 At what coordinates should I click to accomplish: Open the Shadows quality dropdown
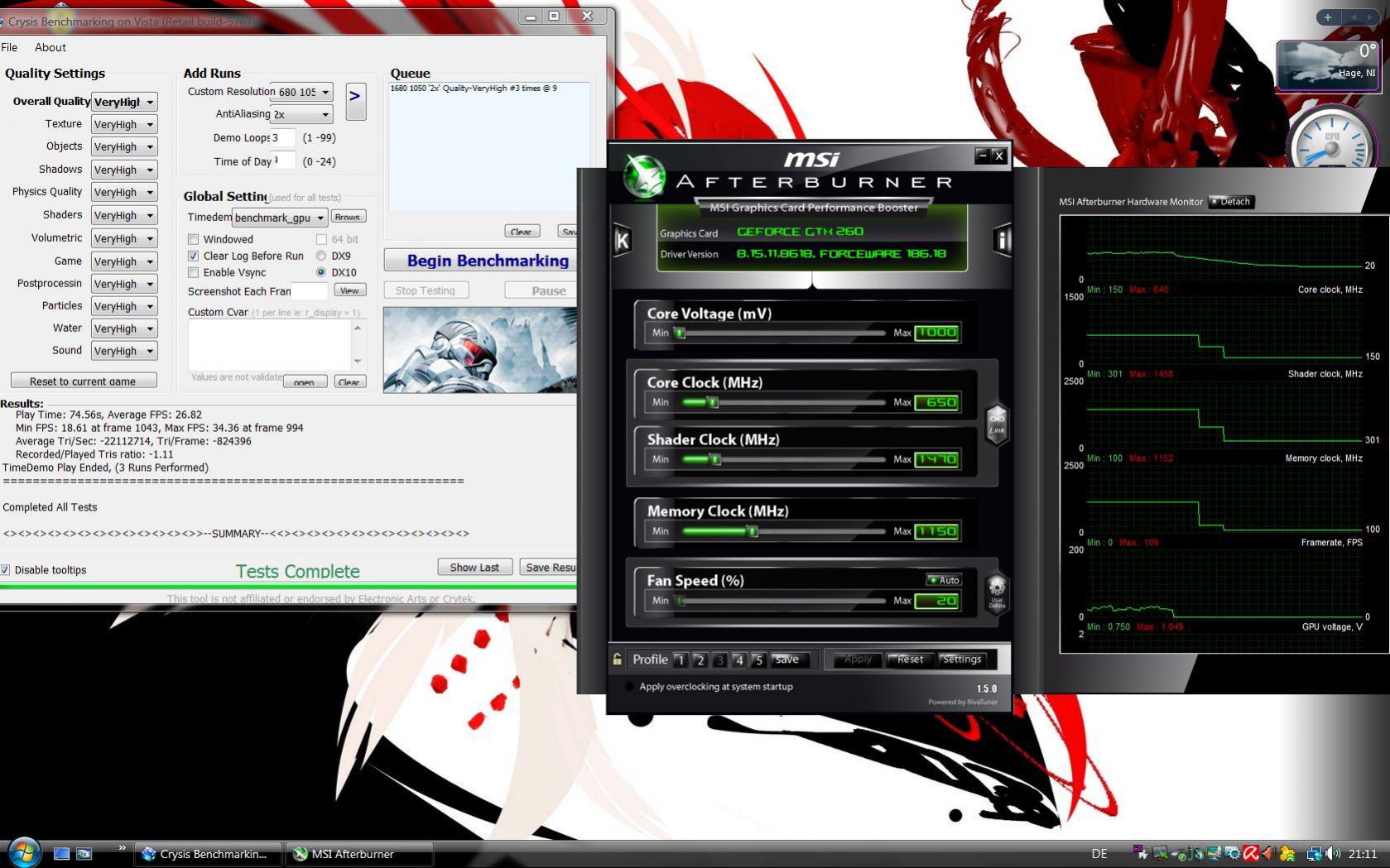pyautogui.click(x=124, y=170)
